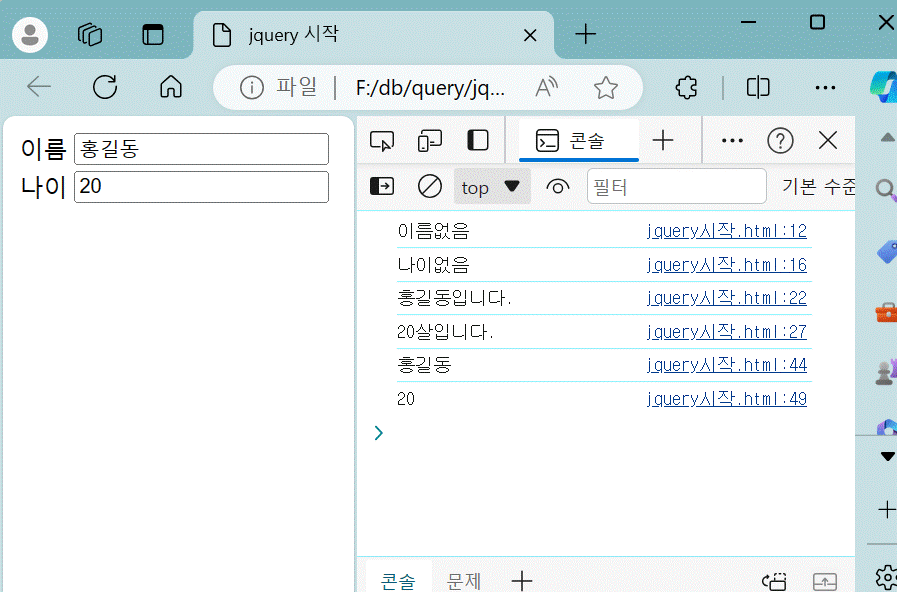Toggle split screen view in the toolbar
Screen dimensions: 897x592
click(757, 87)
